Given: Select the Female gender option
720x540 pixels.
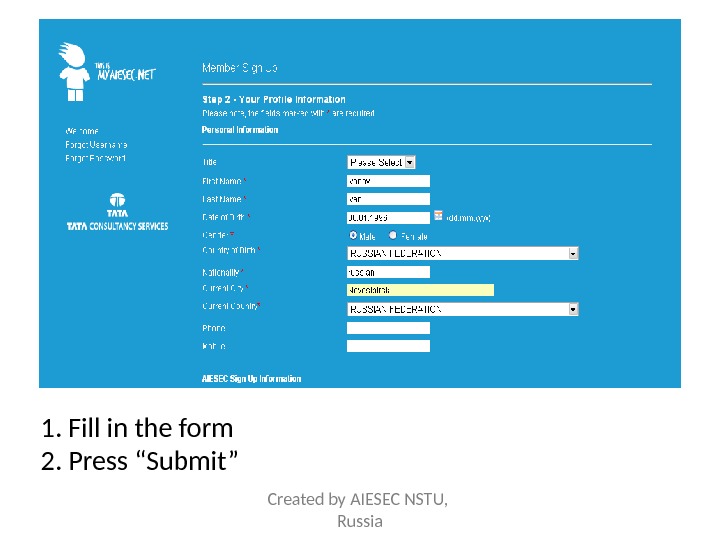Looking at the screenshot, I should click(x=392, y=235).
